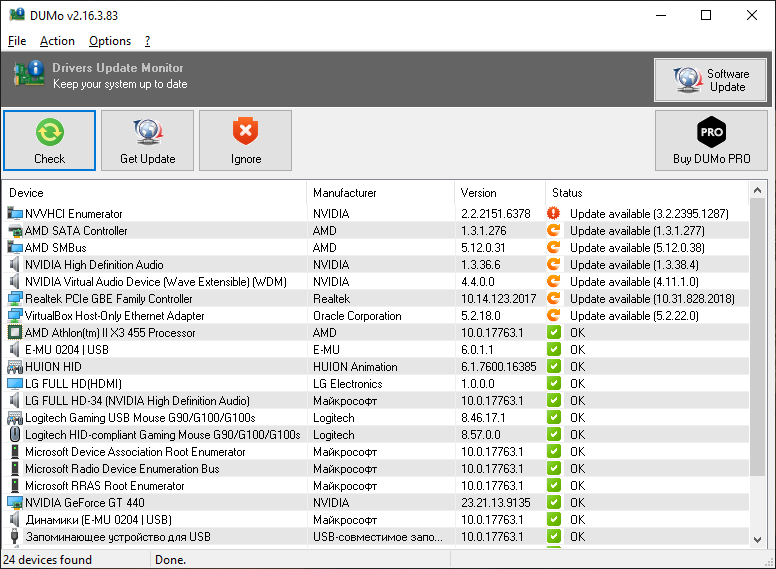Click the Check button

[x=49, y=141]
